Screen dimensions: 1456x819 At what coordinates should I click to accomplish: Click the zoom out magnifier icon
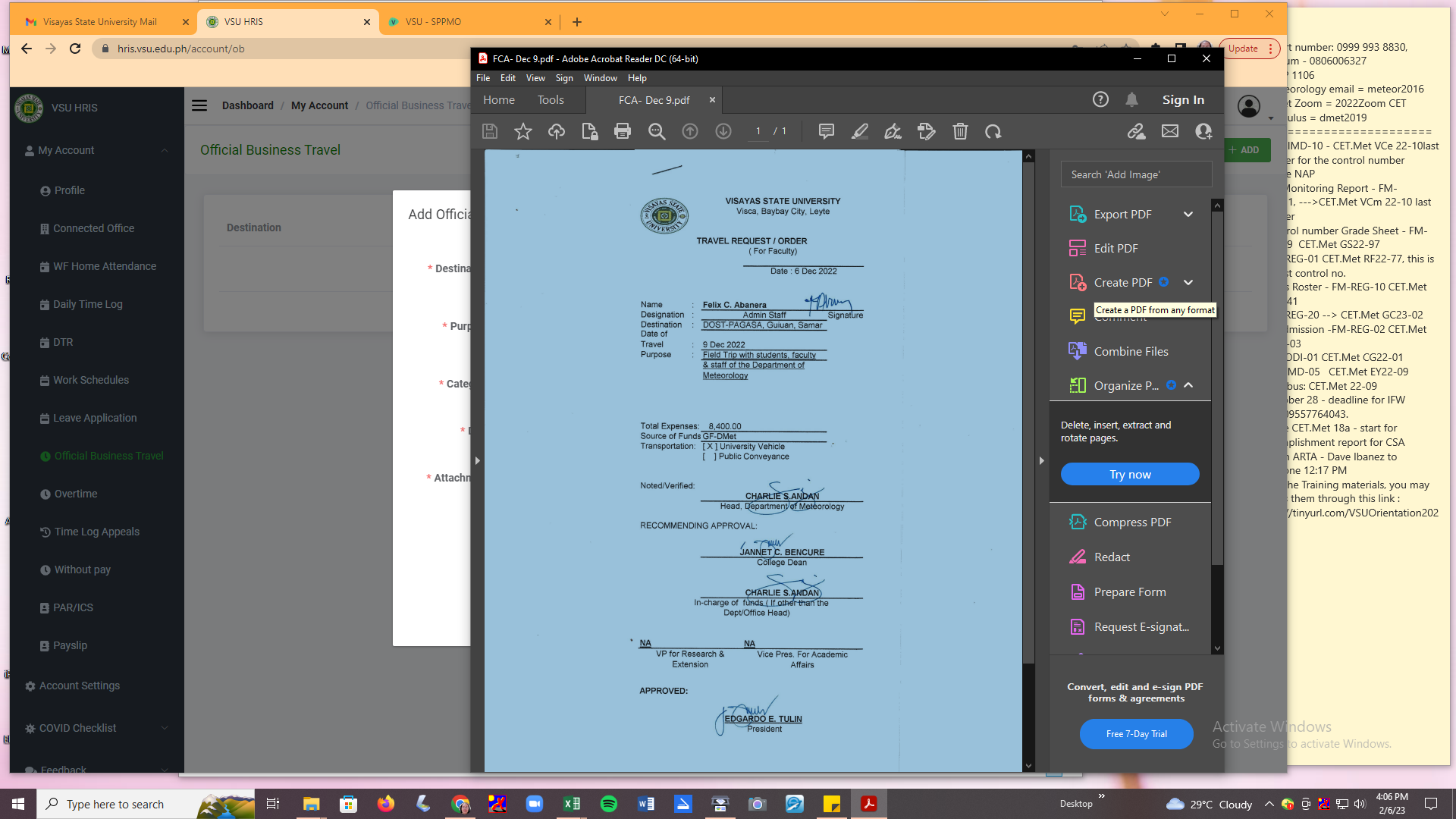[657, 131]
